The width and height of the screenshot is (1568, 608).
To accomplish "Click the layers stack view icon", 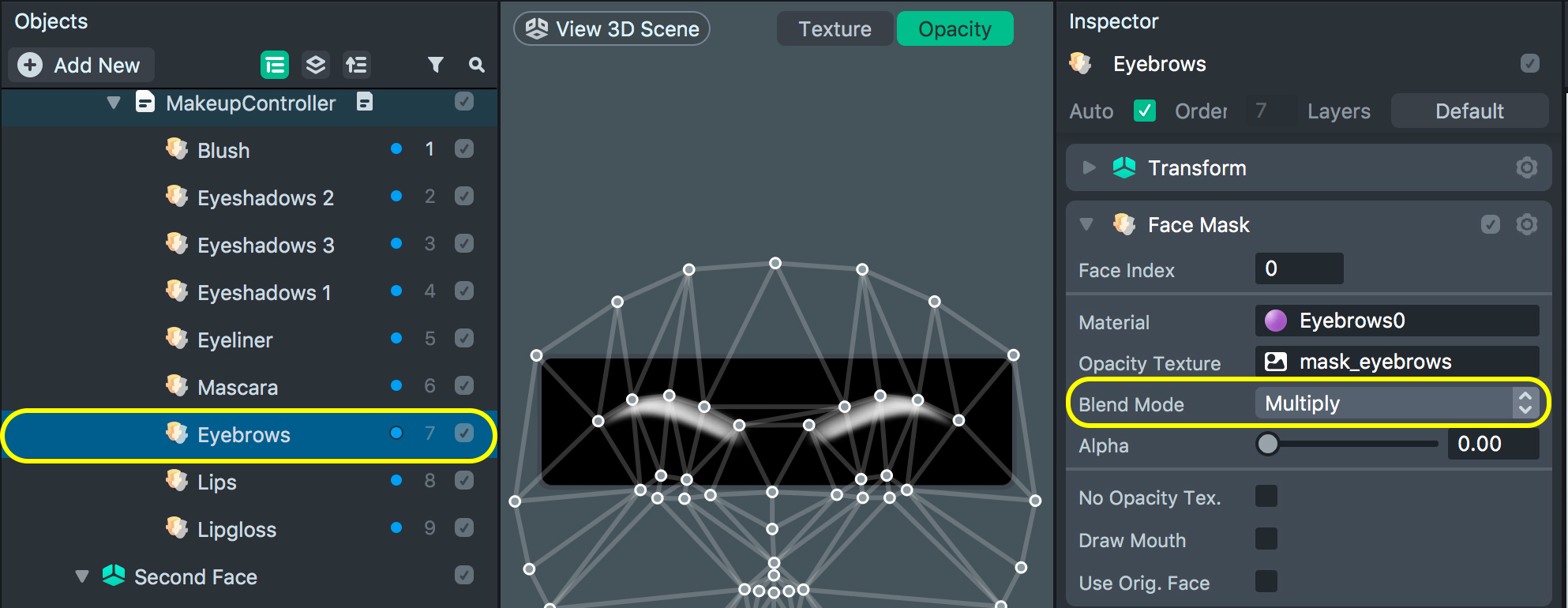I will point(316,65).
